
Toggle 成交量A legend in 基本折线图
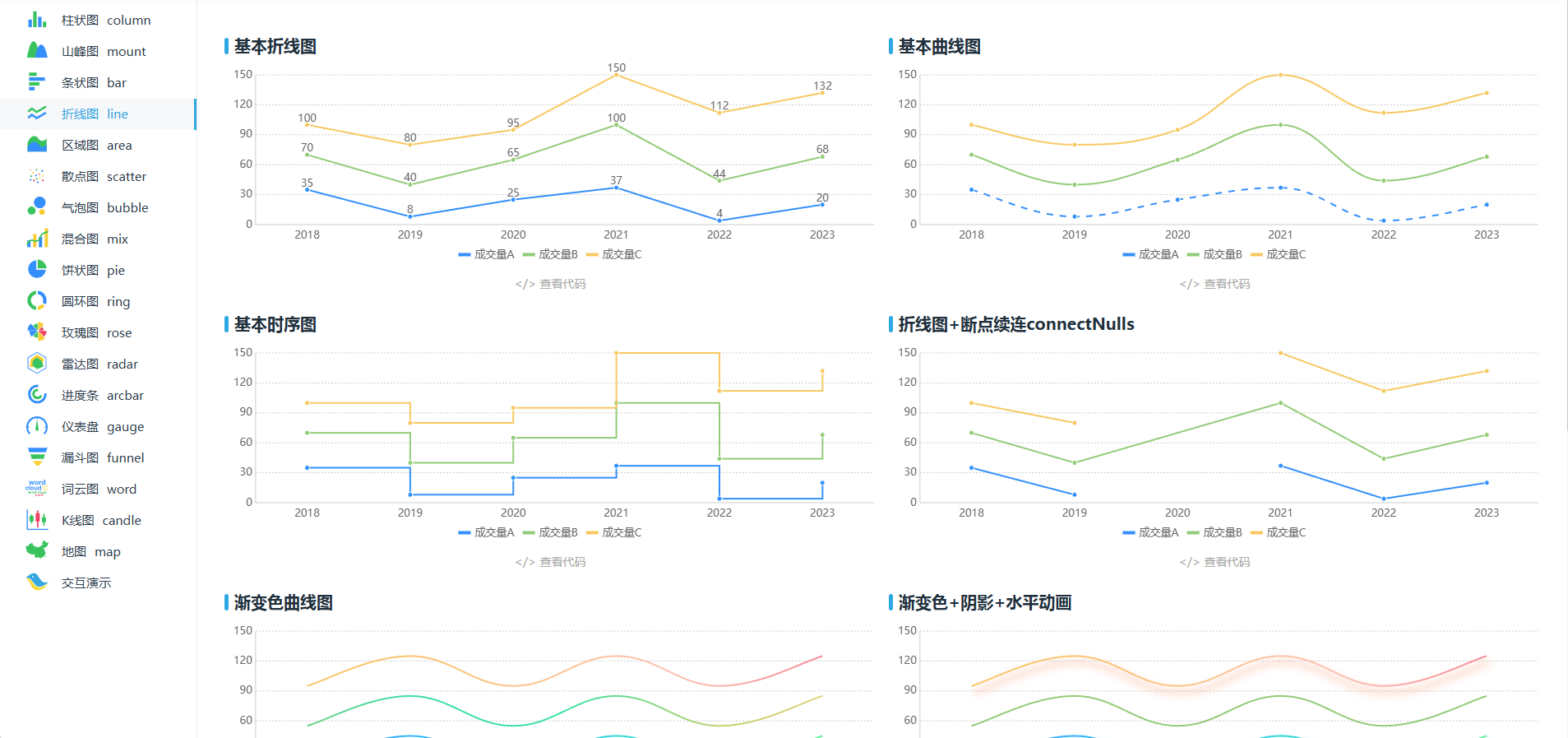point(486,254)
